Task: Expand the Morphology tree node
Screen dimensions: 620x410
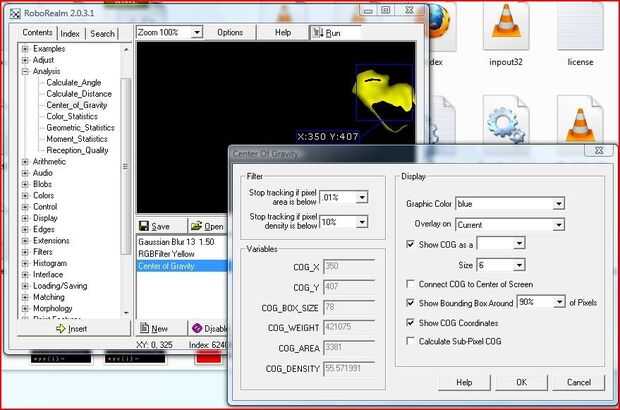Action: (25, 308)
